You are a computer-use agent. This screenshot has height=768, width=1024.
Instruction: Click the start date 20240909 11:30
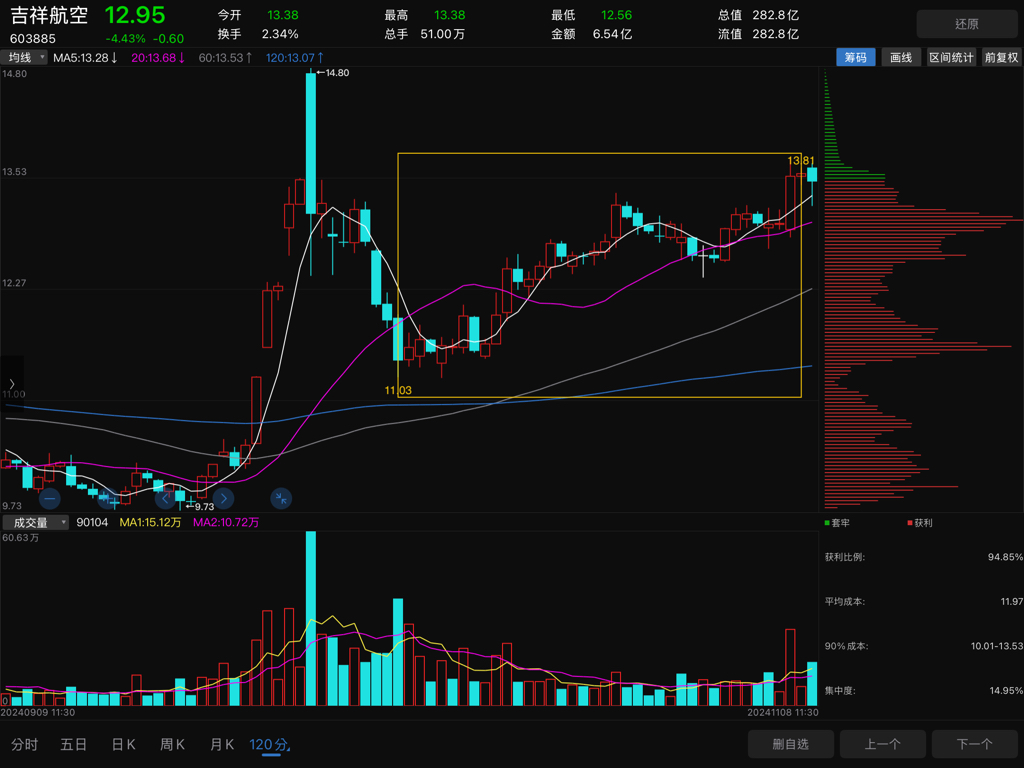[38, 712]
